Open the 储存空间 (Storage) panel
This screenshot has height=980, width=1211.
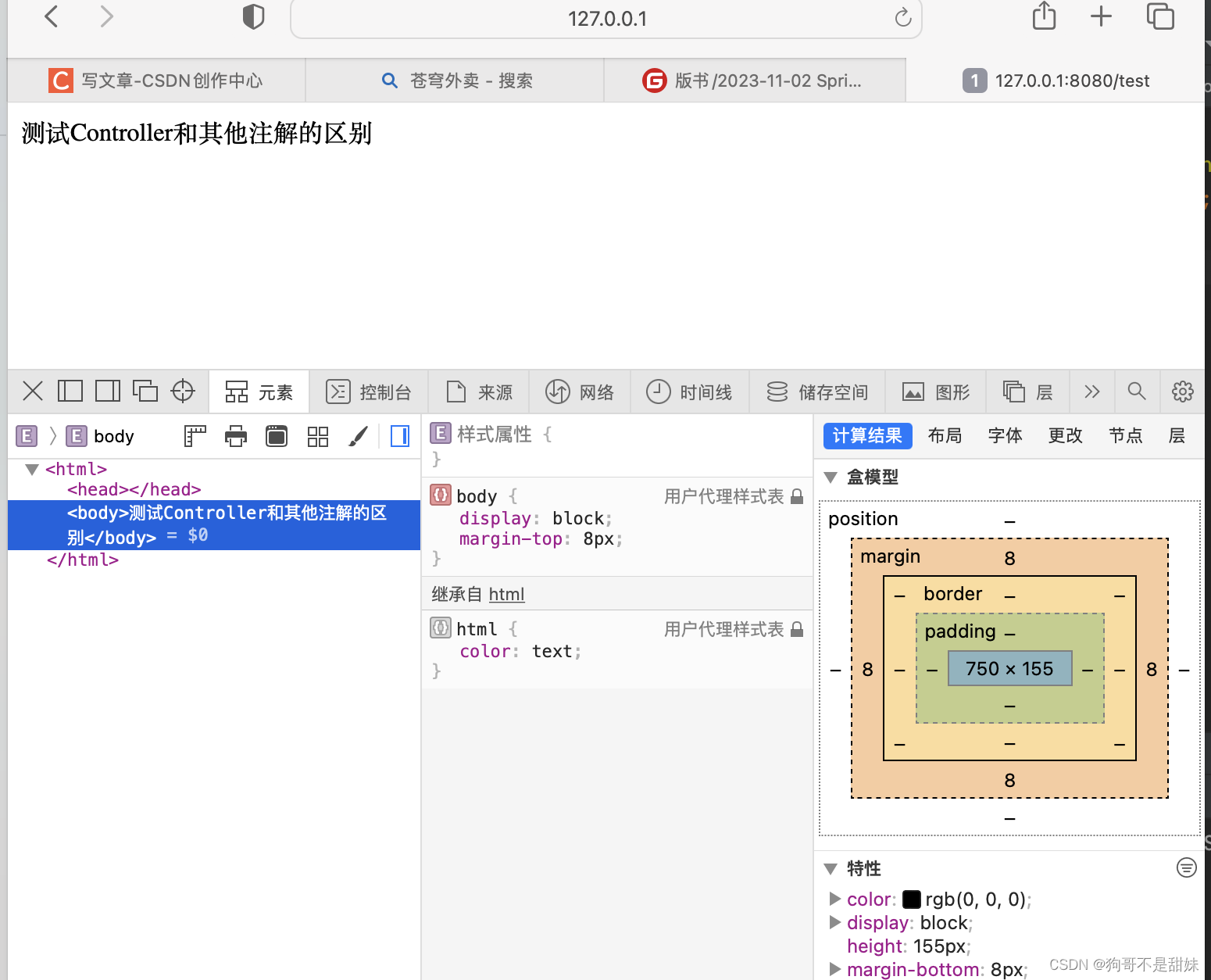click(817, 392)
